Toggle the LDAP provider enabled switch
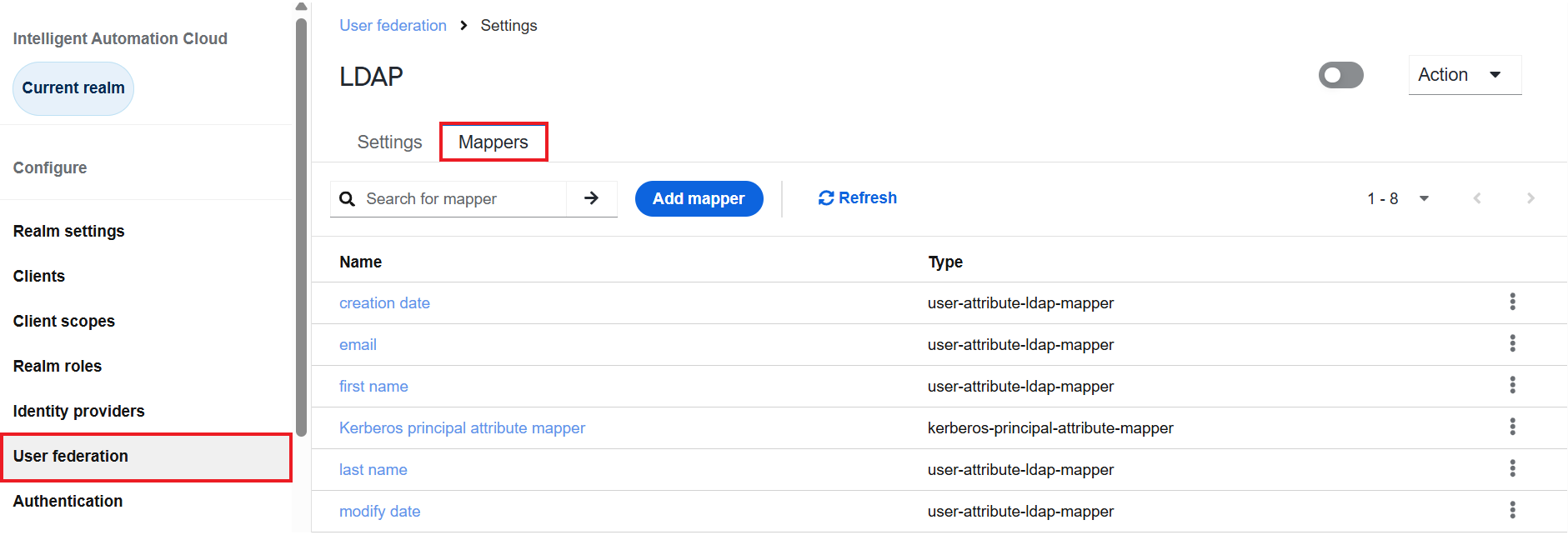1568x535 pixels. (x=1340, y=75)
